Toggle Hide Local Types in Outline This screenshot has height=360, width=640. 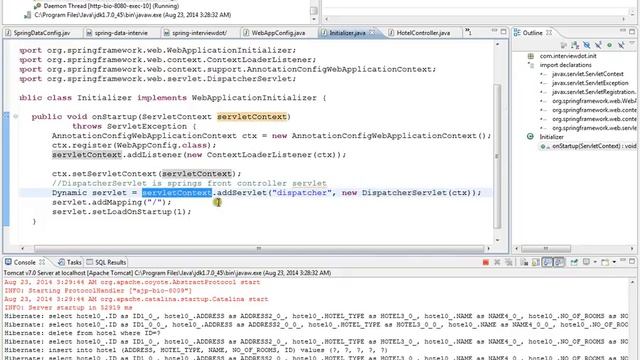[x=621, y=45]
